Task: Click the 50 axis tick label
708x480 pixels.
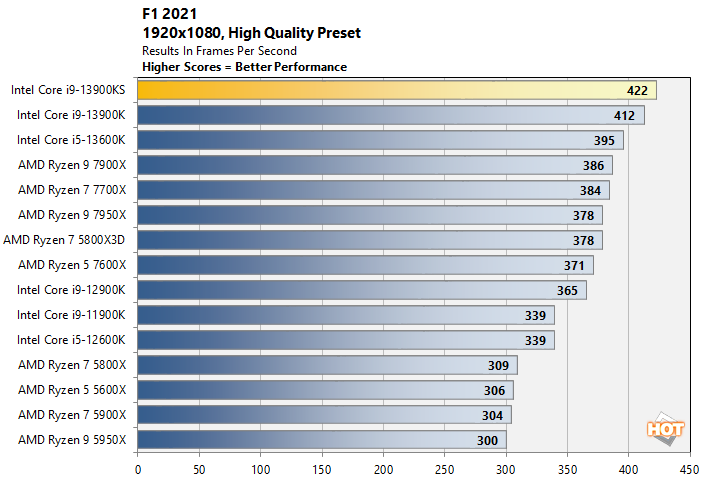Action: coord(199,470)
